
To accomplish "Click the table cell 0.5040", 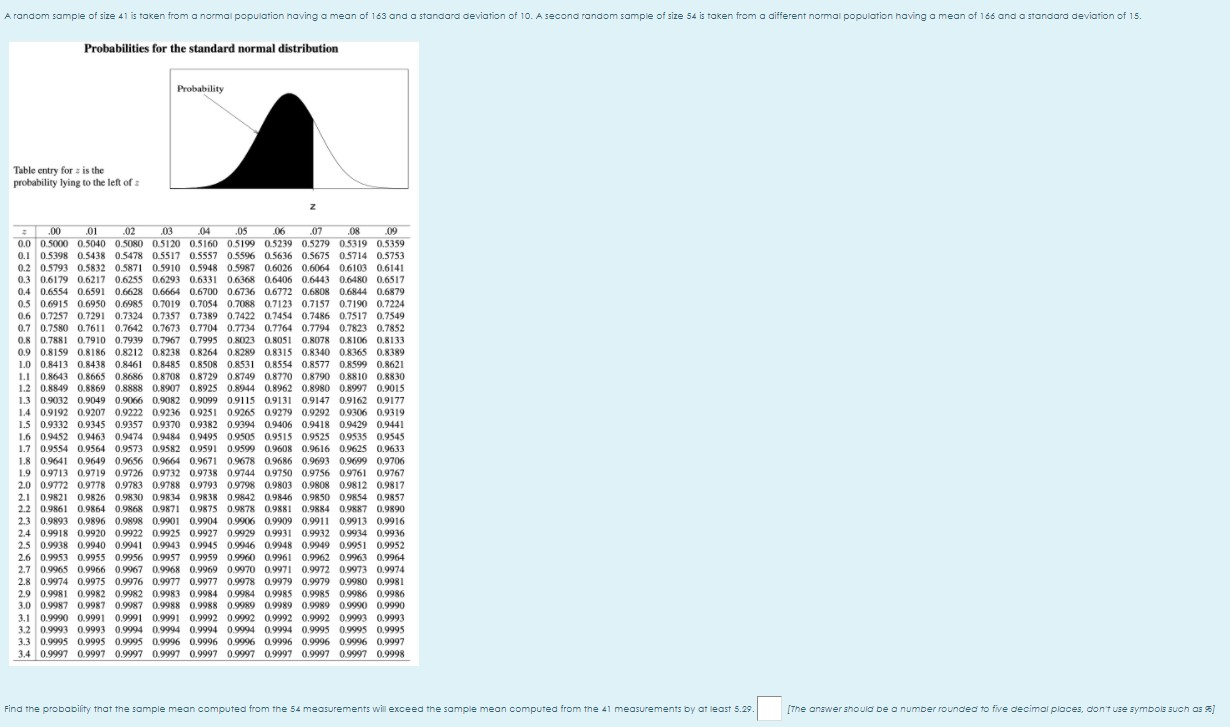I will pos(91,243).
